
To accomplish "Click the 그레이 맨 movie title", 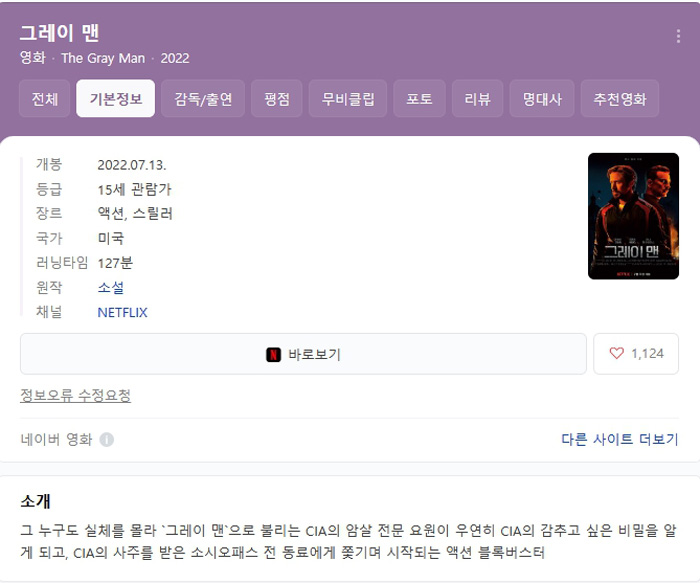I will tap(59, 33).
